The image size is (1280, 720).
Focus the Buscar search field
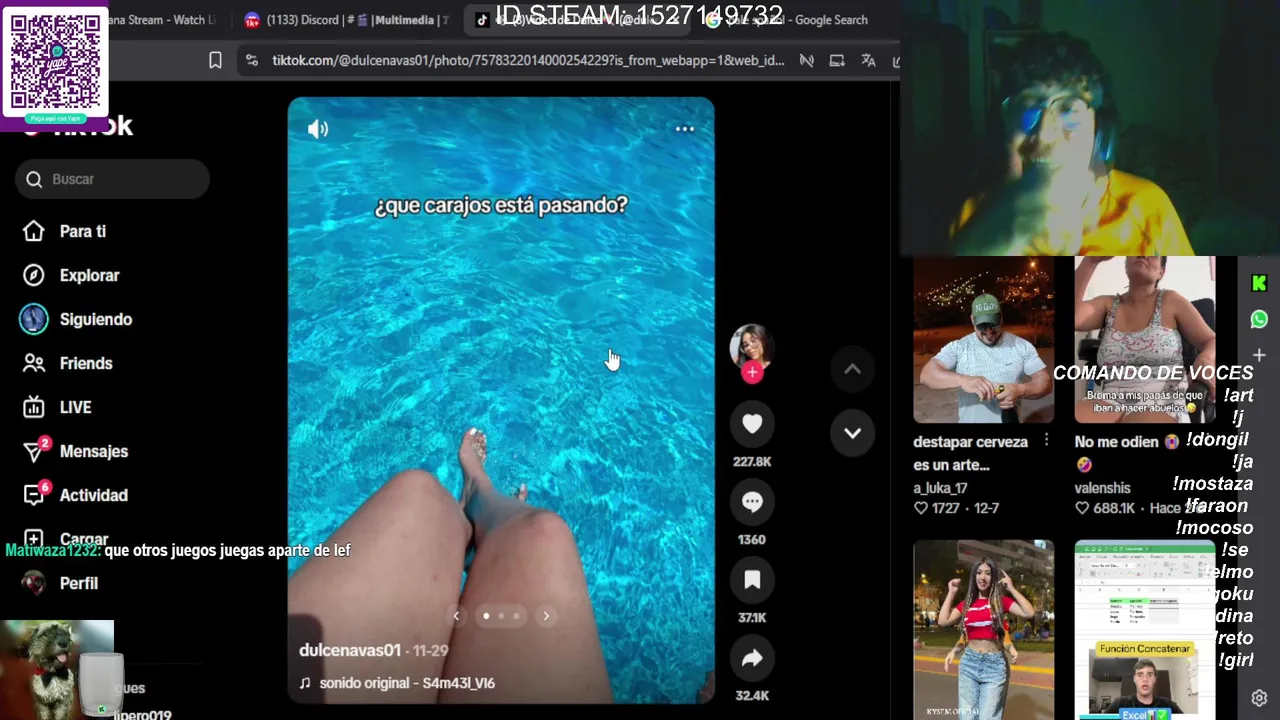(x=112, y=179)
